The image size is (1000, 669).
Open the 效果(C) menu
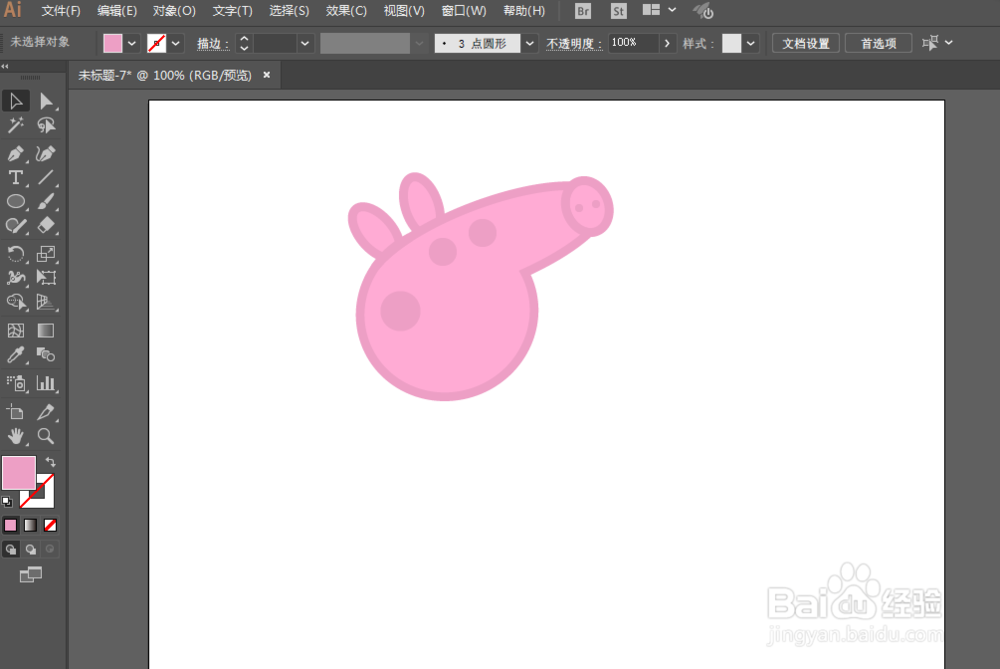pyautogui.click(x=346, y=11)
